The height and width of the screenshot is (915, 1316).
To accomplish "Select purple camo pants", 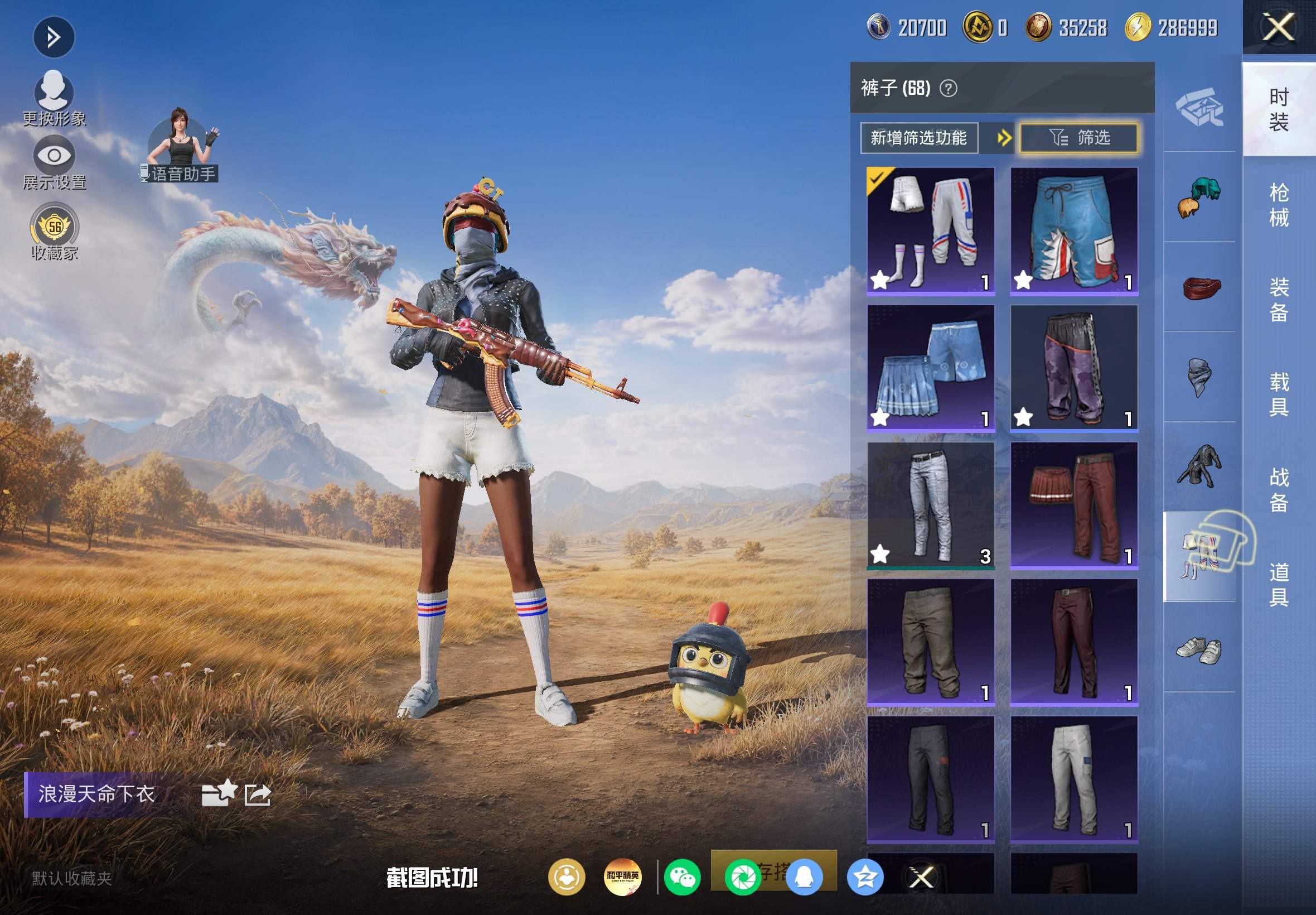I will tap(1073, 368).
